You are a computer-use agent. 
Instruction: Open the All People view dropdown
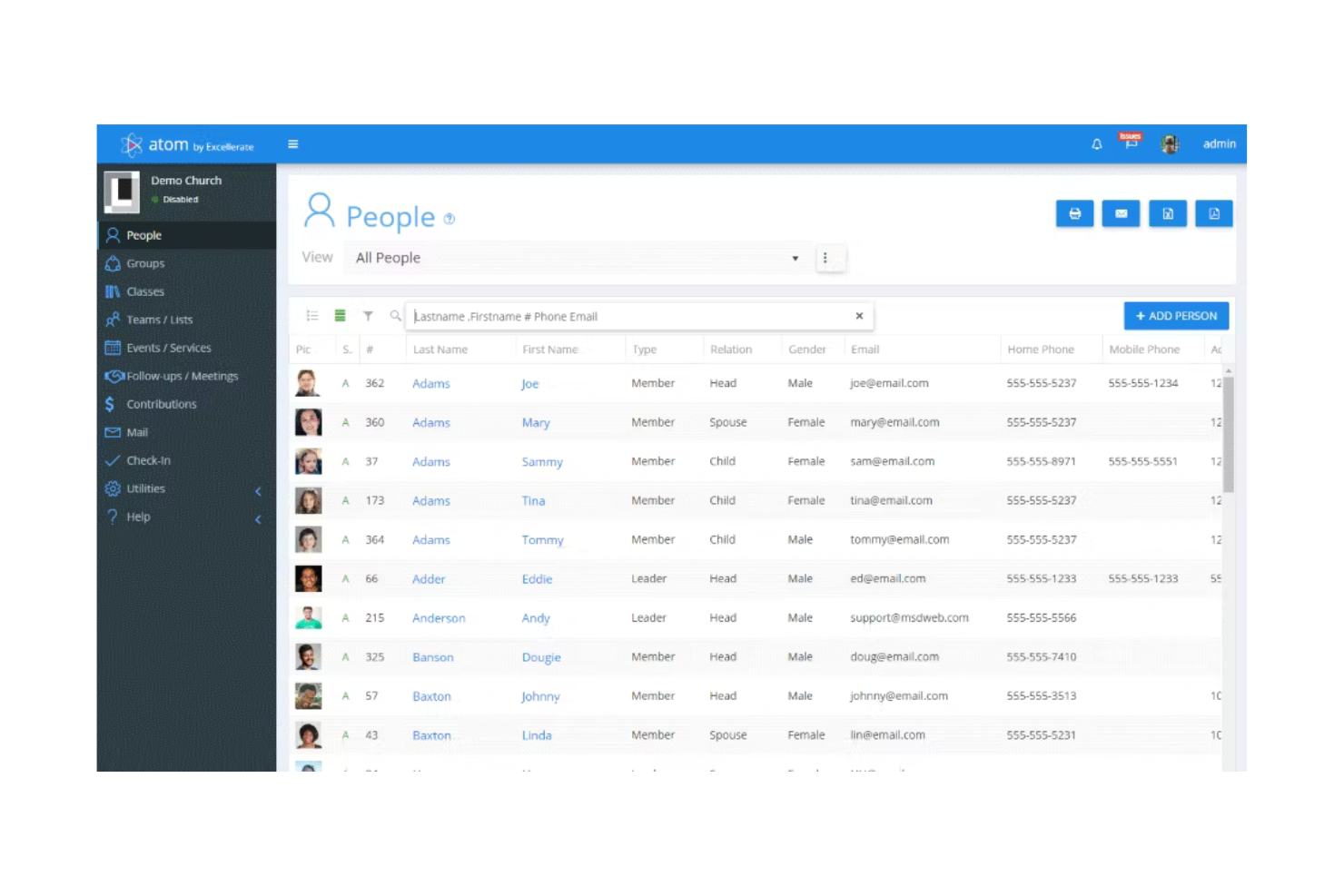tap(578, 258)
